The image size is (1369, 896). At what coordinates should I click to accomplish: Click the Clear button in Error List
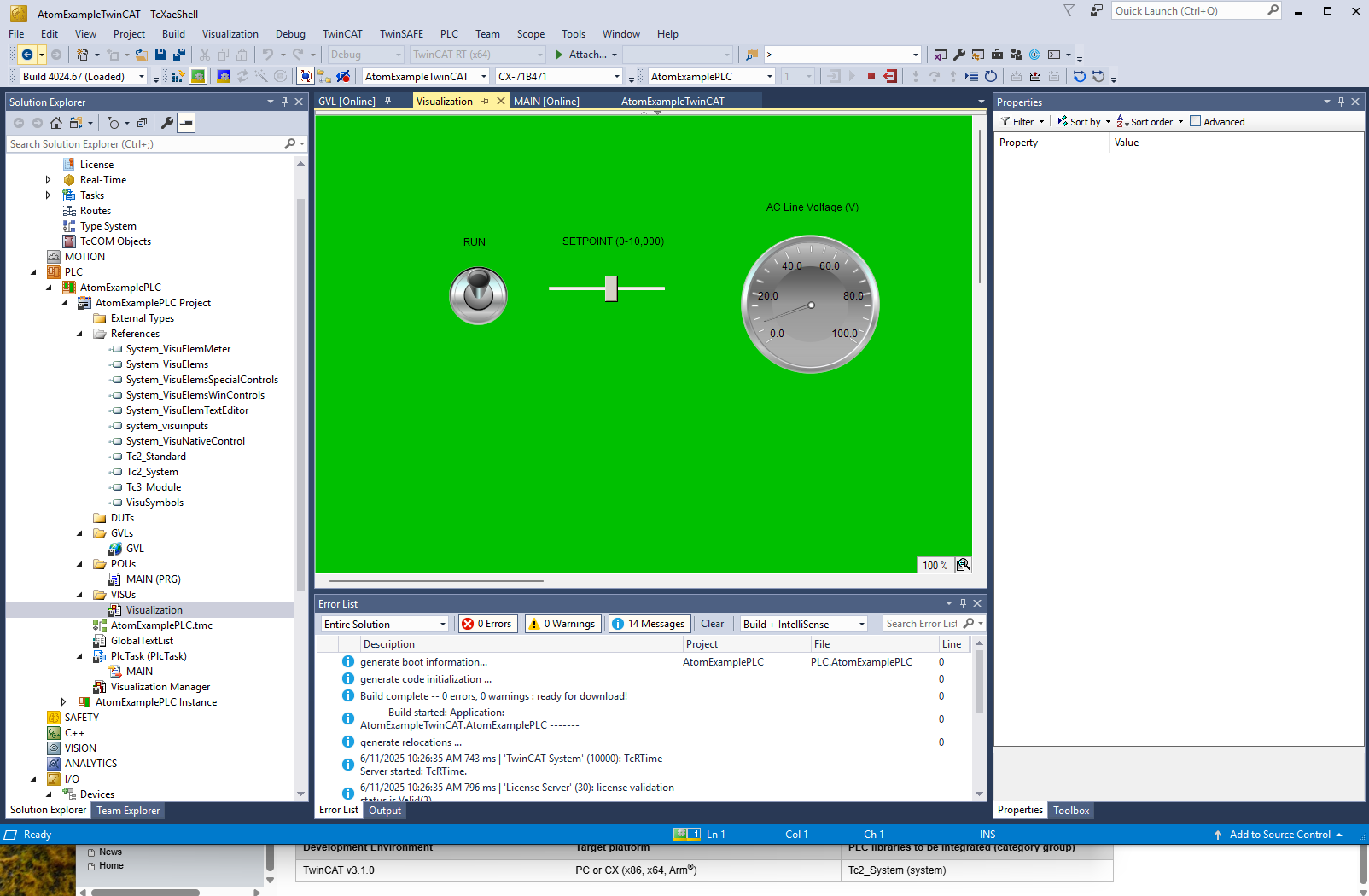[712, 624]
